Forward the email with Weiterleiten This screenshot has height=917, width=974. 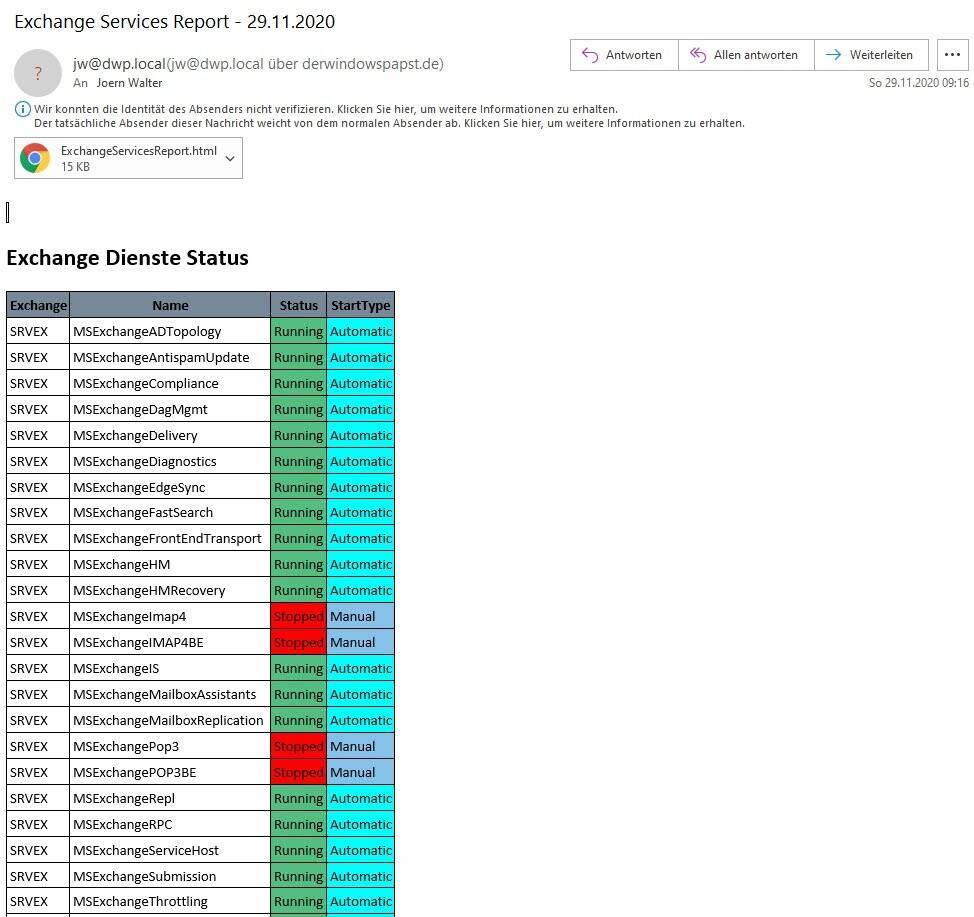(x=870, y=55)
